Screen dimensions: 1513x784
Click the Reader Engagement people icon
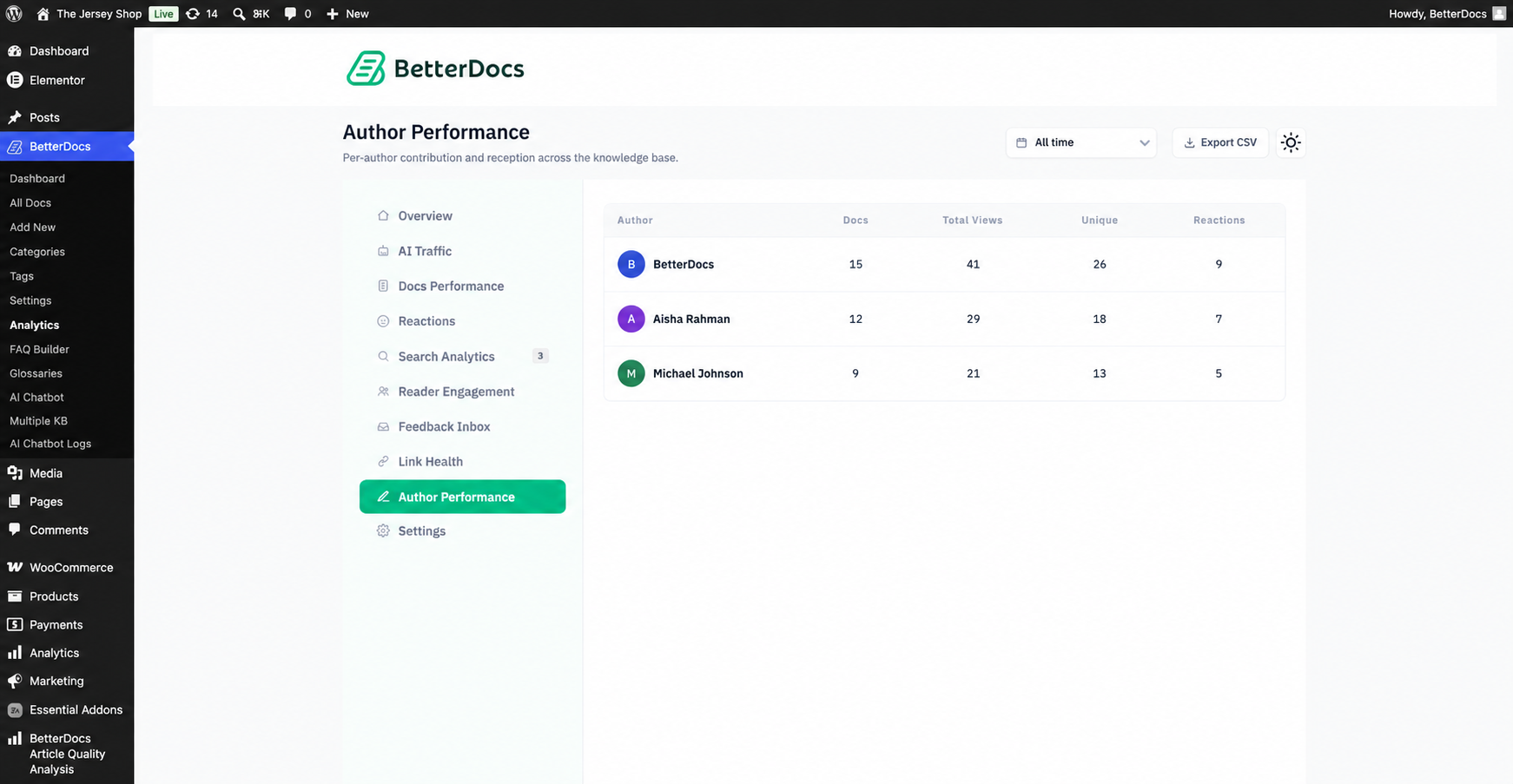click(x=383, y=392)
